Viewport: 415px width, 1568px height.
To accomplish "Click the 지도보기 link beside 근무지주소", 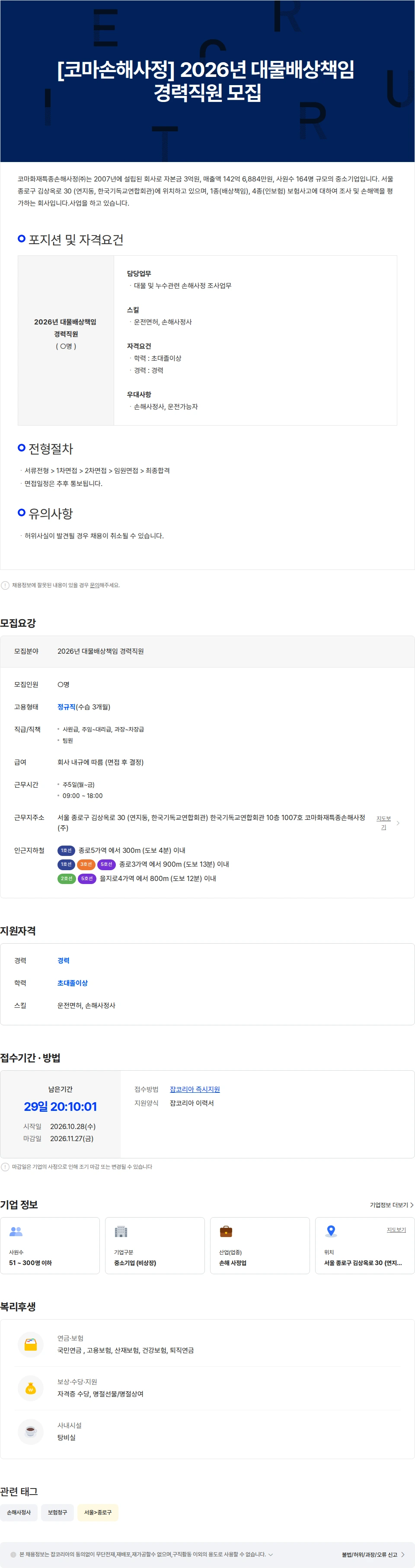I will [x=383, y=823].
